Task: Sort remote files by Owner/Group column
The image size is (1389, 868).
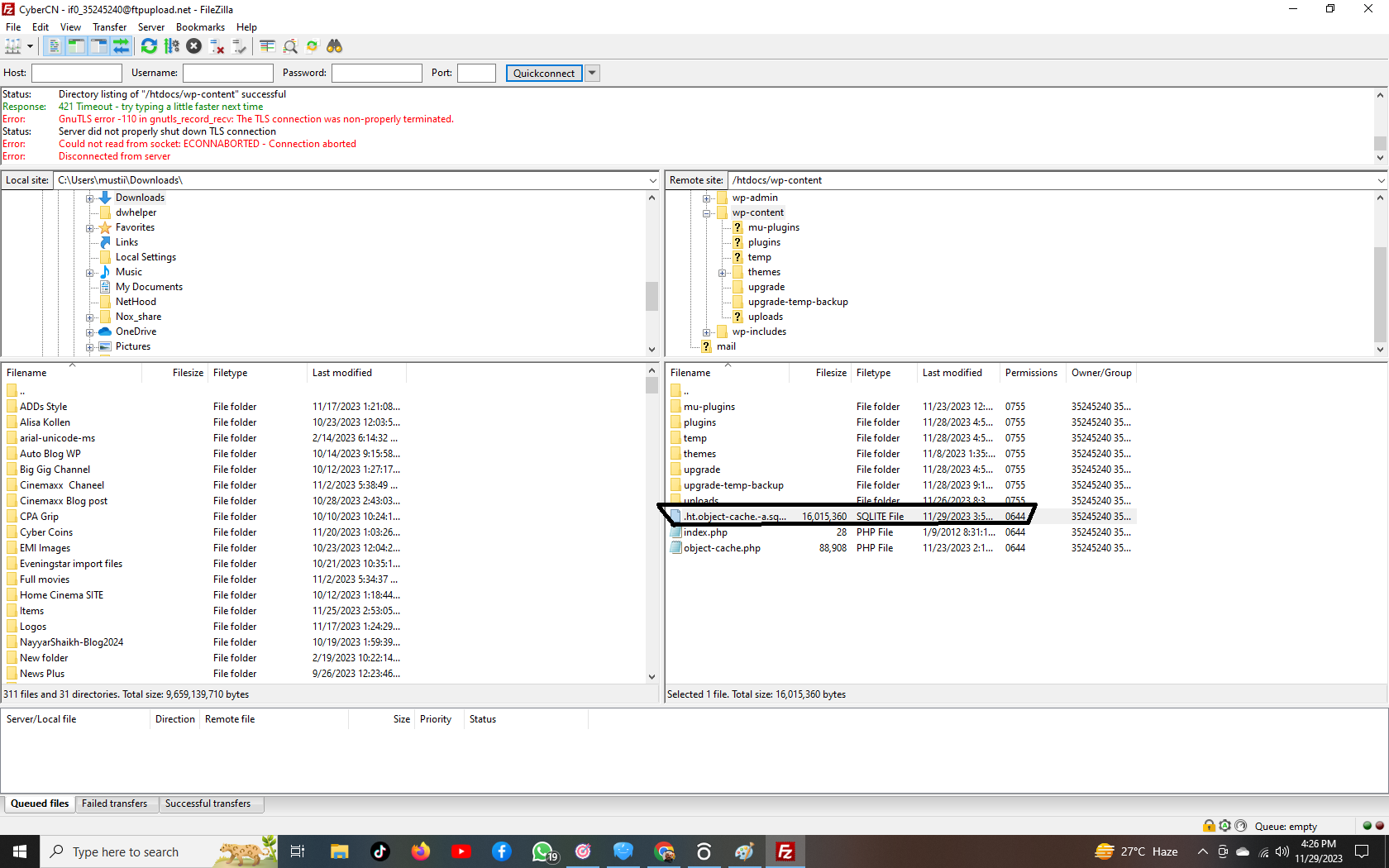Action: tap(1101, 373)
